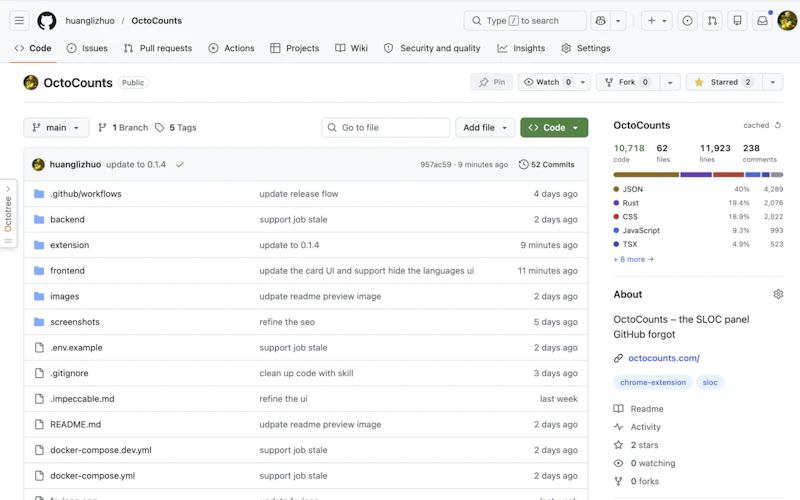Image resolution: width=800 pixels, height=500 pixels.
Task: Refresh the cached OctoCounts stats
Action: [x=778, y=125]
